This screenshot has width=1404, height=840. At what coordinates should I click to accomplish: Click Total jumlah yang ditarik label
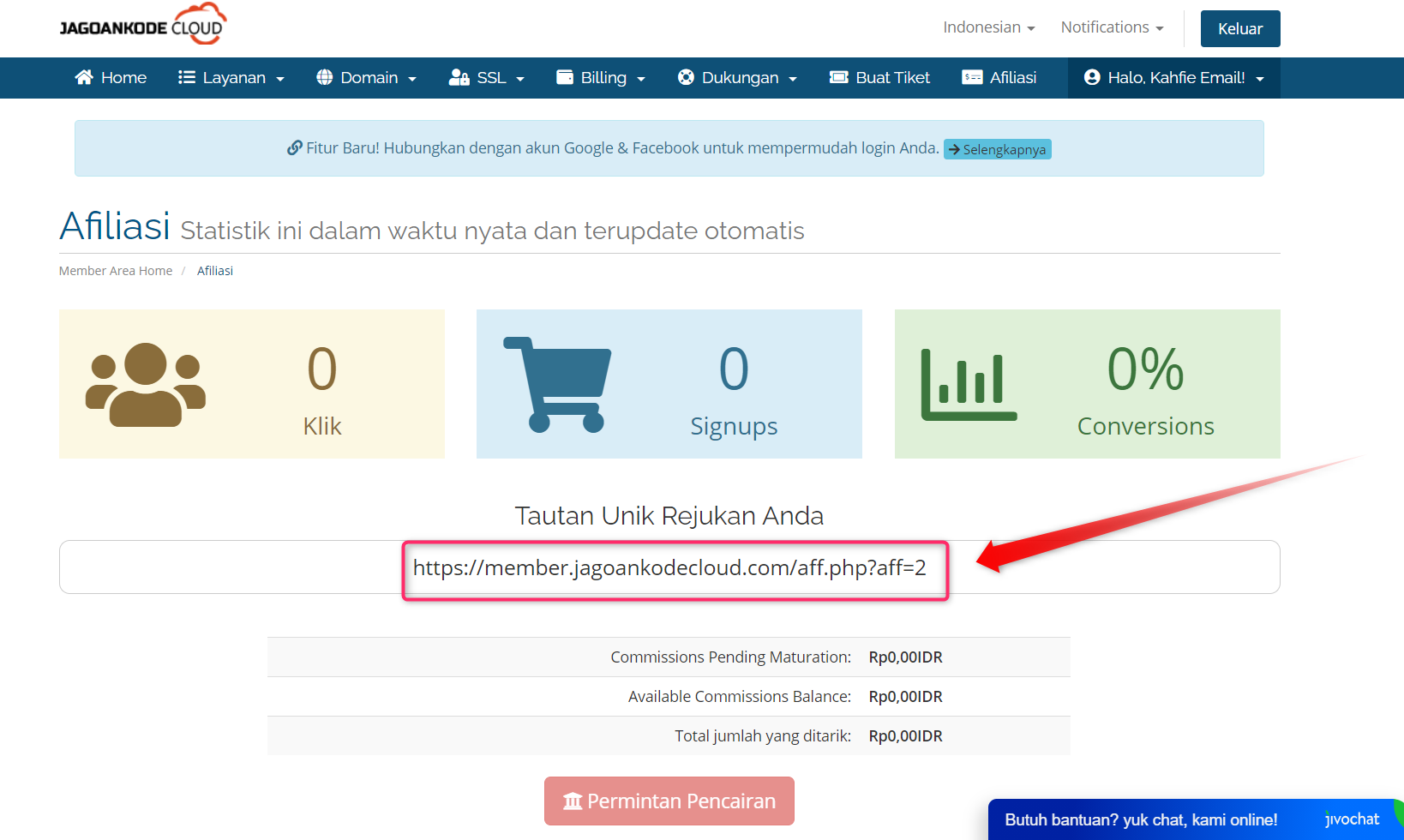[x=763, y=736]
